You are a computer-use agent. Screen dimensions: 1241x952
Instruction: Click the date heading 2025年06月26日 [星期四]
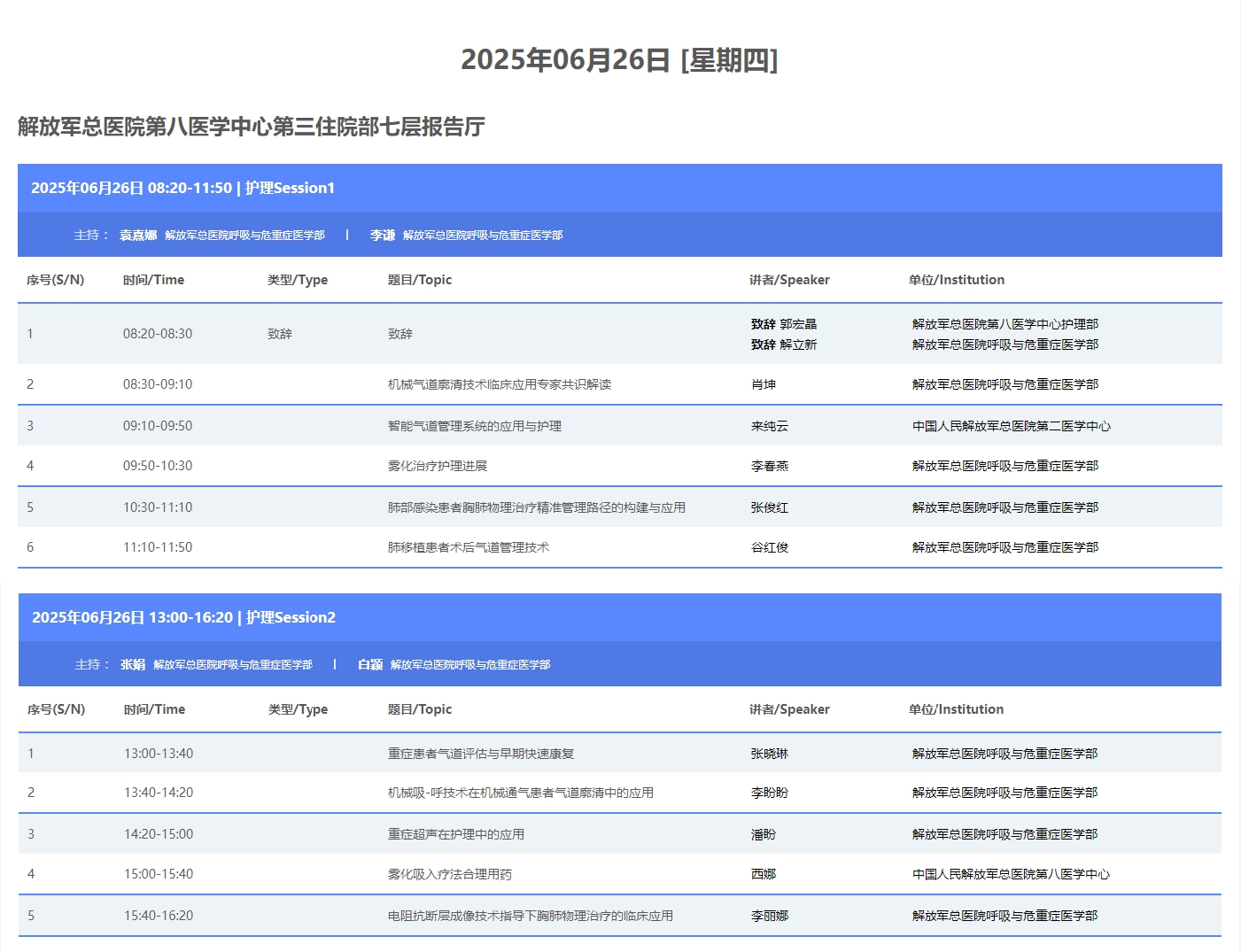point(619,60)
